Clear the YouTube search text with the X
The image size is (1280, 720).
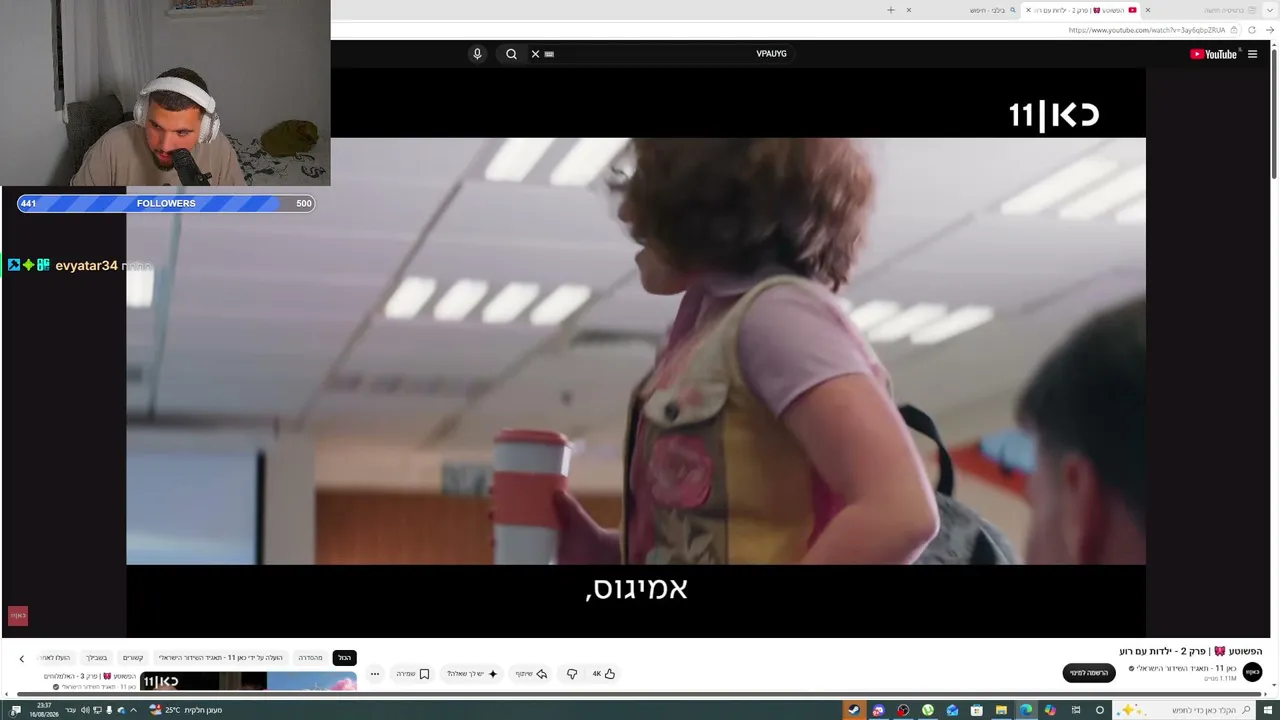point(535,54)
